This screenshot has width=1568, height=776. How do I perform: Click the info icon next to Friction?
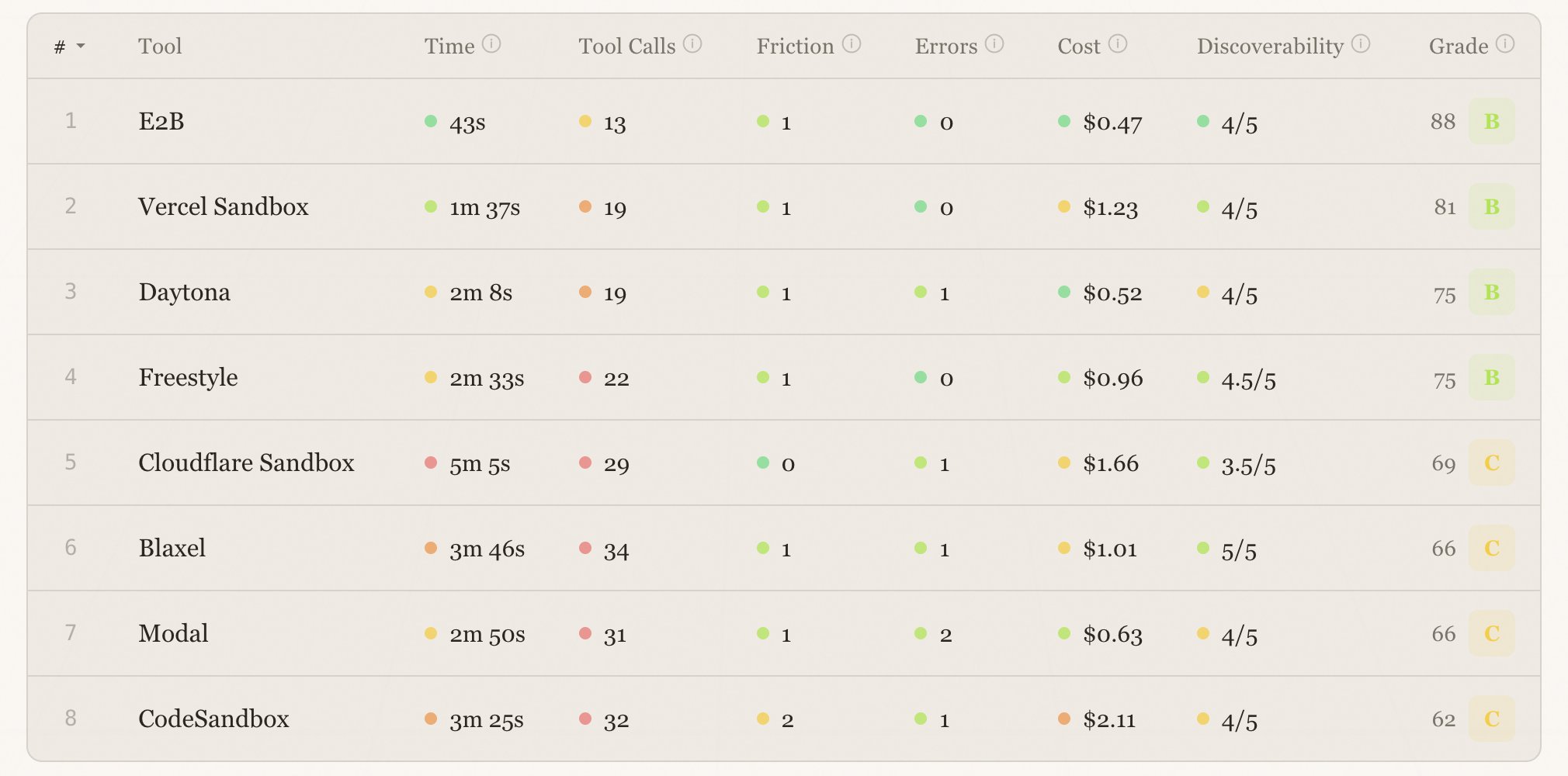(x=852, y=45)
